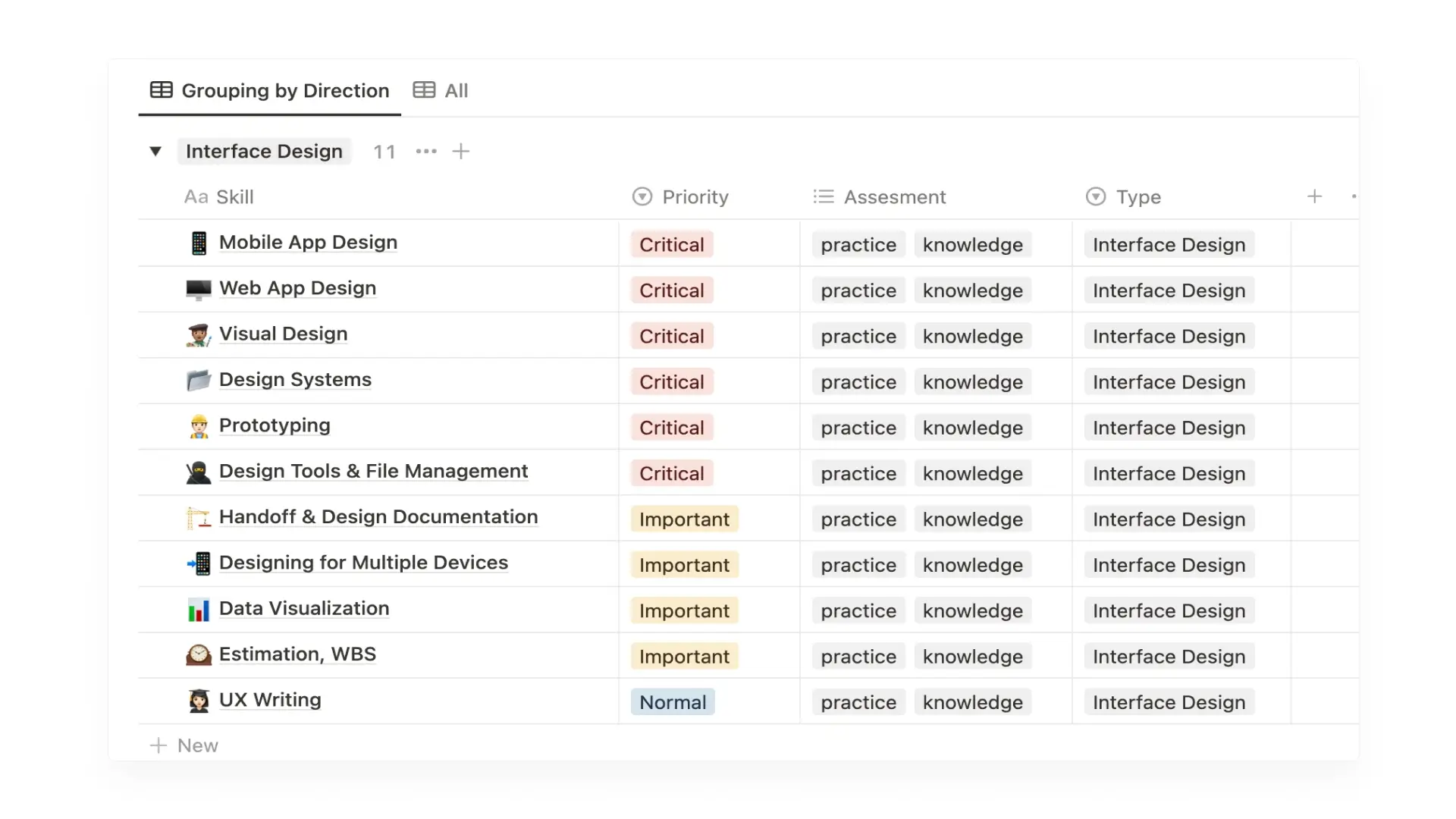Click the blue Normal priority tag

point(673,702)
